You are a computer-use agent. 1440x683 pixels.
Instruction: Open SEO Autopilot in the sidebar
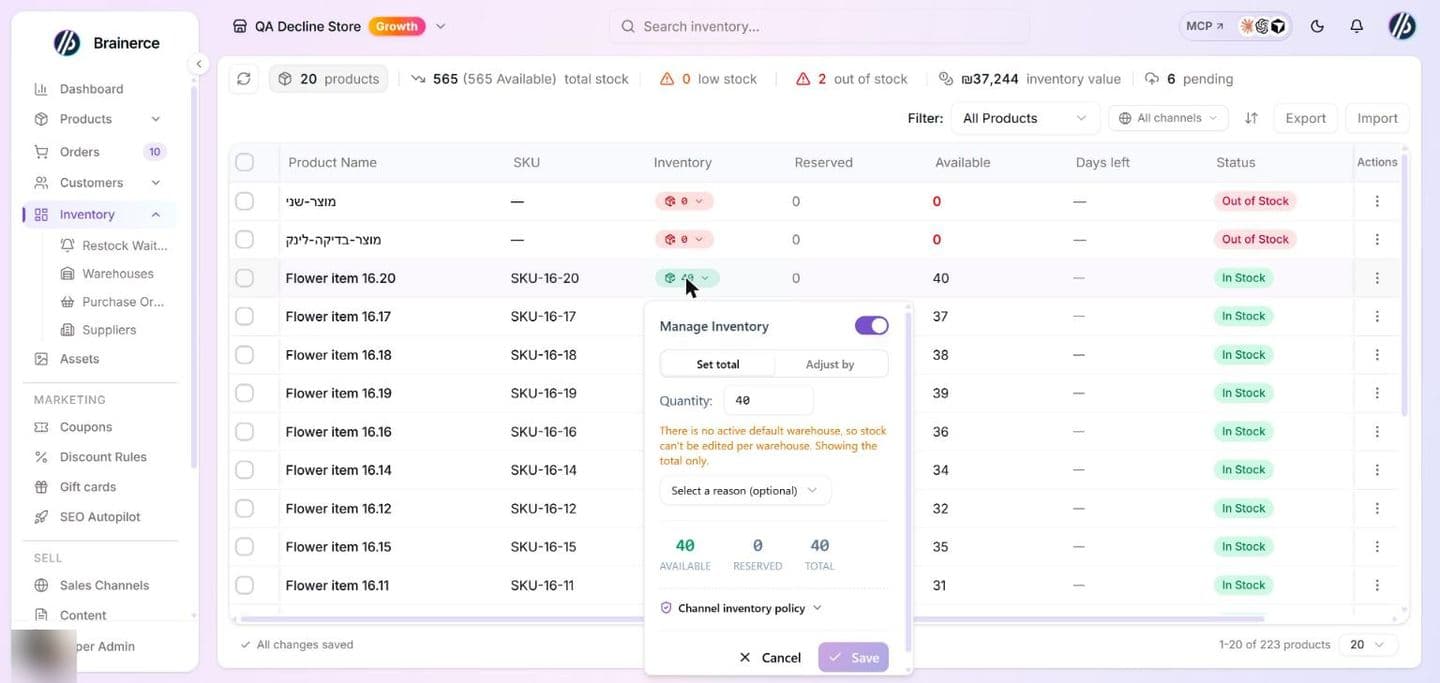click(x=100, y=517)
